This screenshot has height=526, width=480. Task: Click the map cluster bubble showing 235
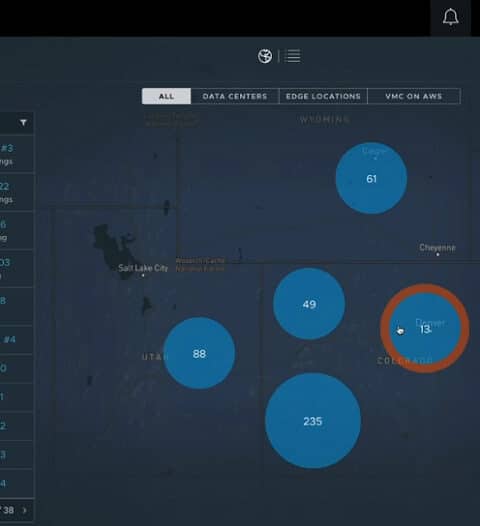click(313, 421)
